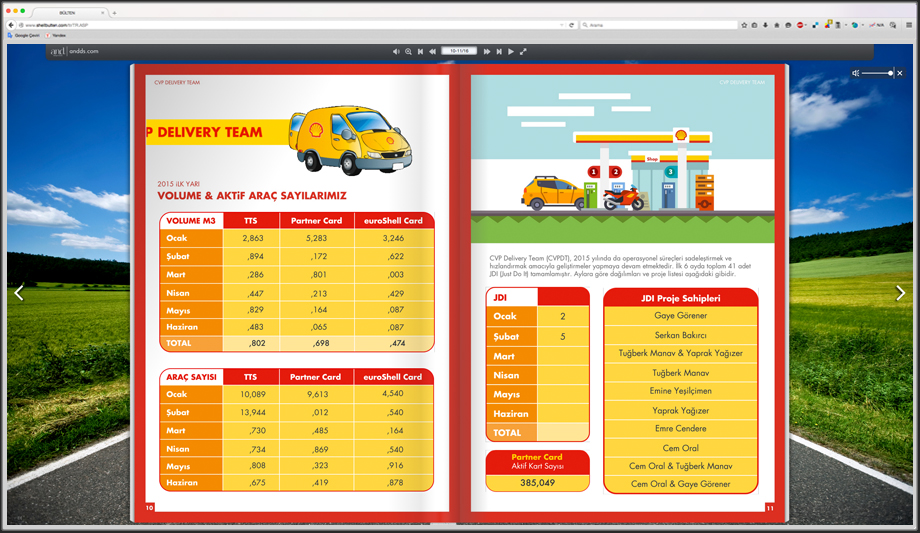Enter fullscreen mode in flipbook viewer
This screenshot has width=920, height=533.
(523, 52)
